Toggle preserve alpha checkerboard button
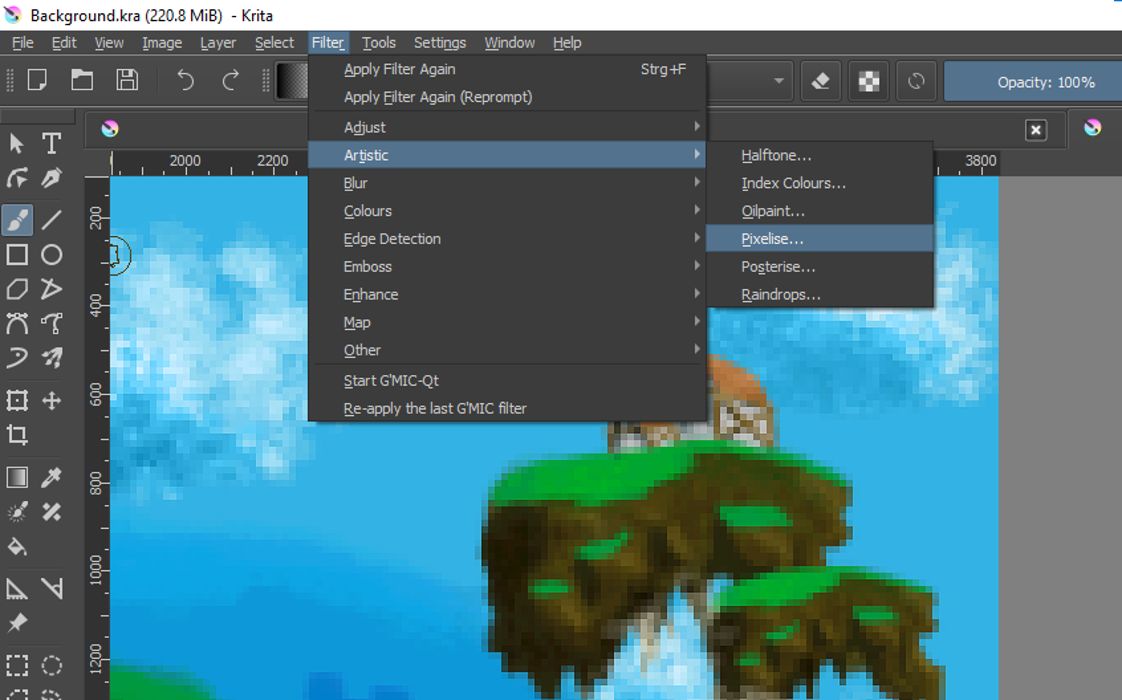Screen dimensions: 1122x700 (x=869, y=82)
